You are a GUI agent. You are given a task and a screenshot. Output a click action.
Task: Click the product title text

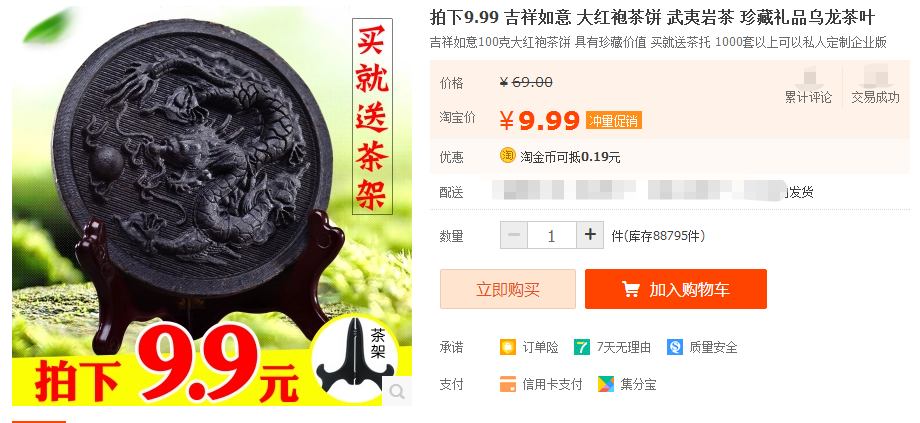652,18
